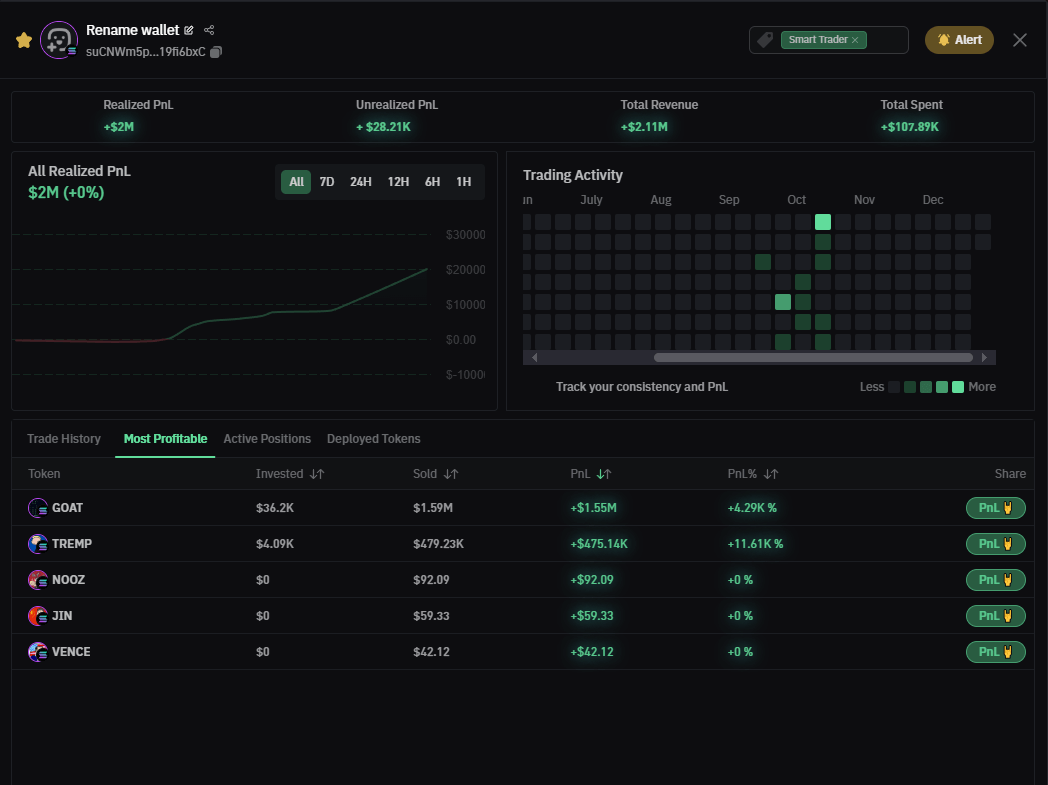Image resolution: width=1048 pixels, height=785 pixels.
Task: Open the Active Positions tab
Action: [267, 439]
